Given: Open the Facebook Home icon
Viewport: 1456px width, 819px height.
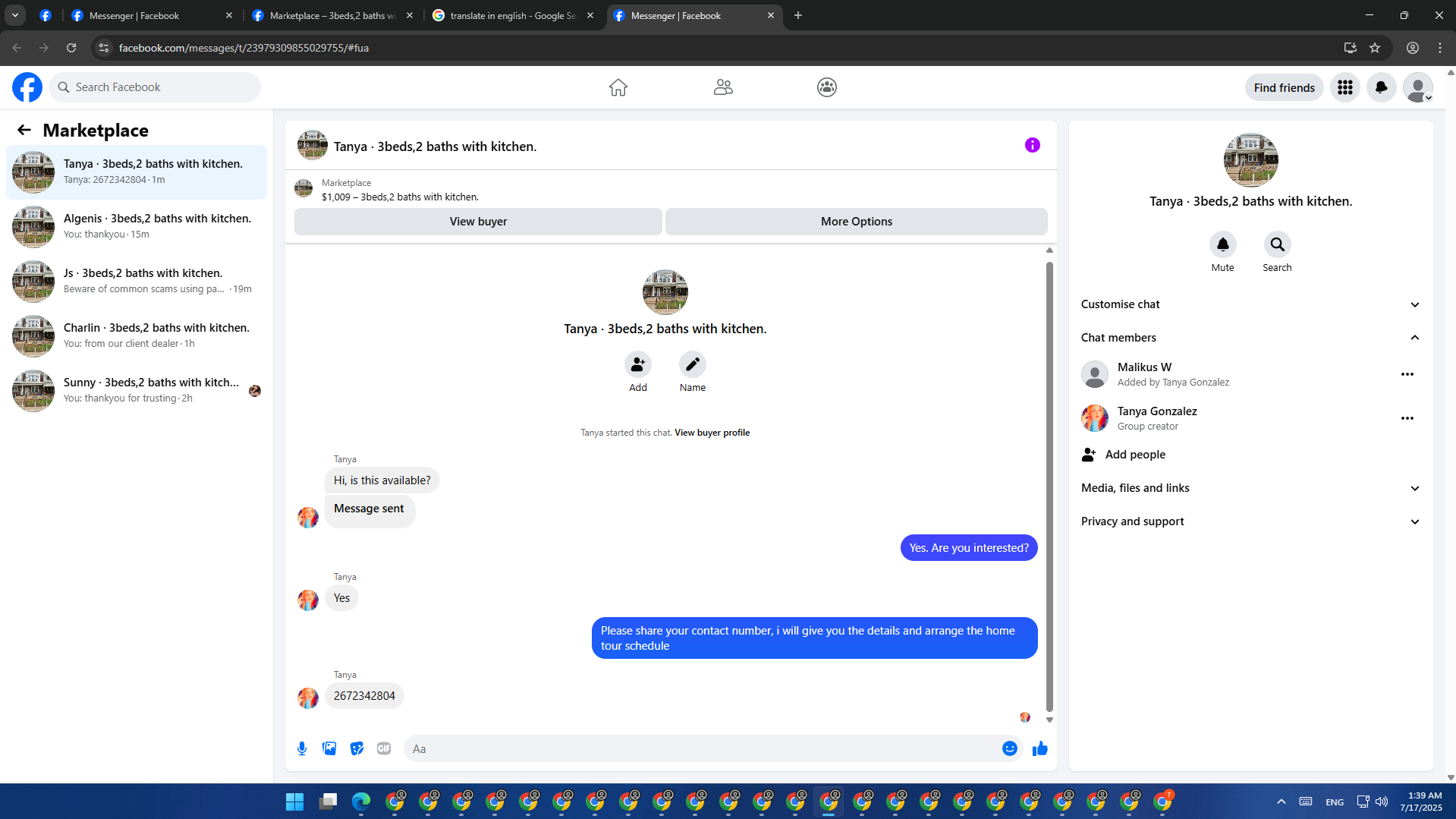Looking at the screenshot, I should [x=618, y=87].
